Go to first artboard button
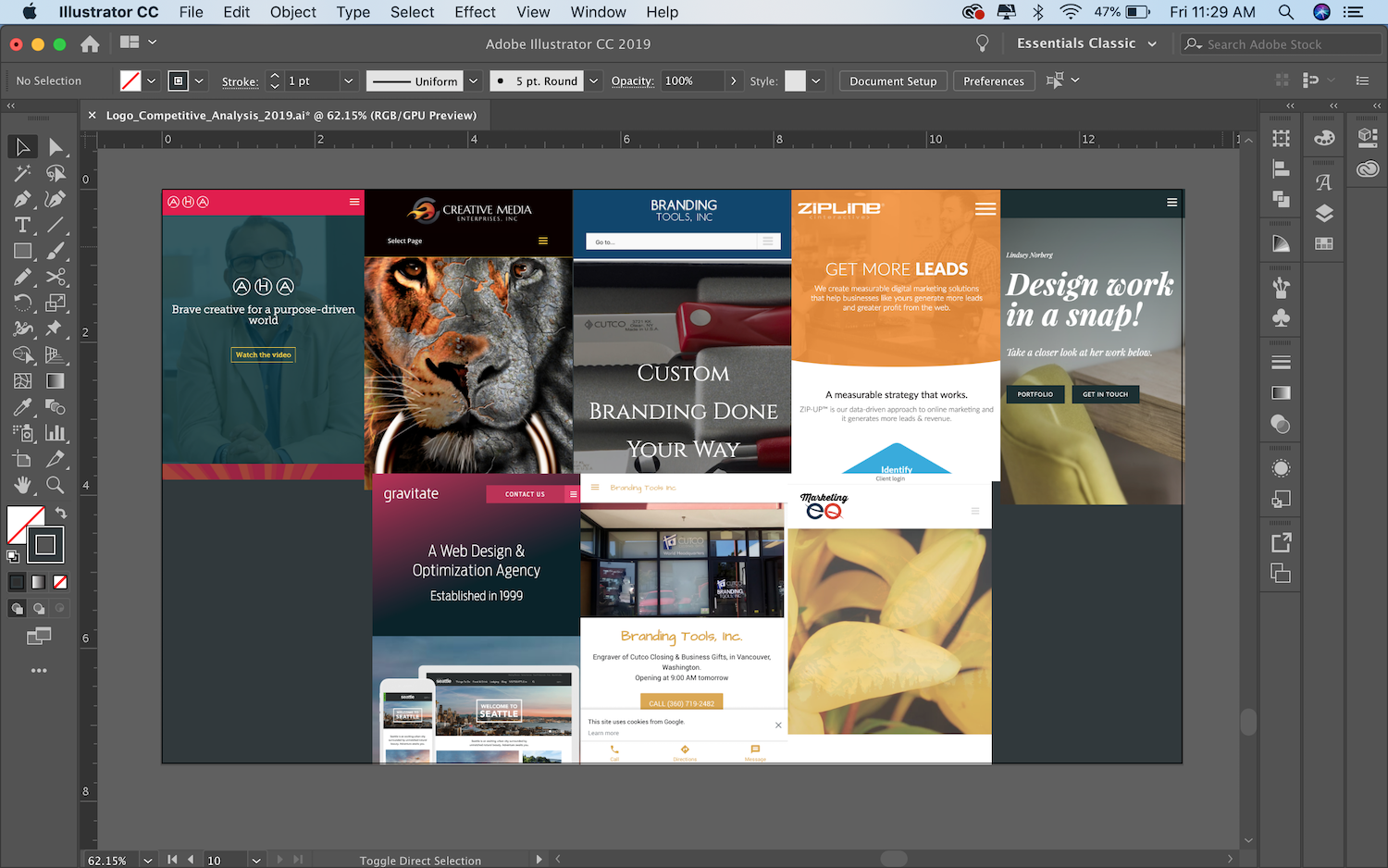This screenshot has height=868, width=1388. tap(172, 860)
